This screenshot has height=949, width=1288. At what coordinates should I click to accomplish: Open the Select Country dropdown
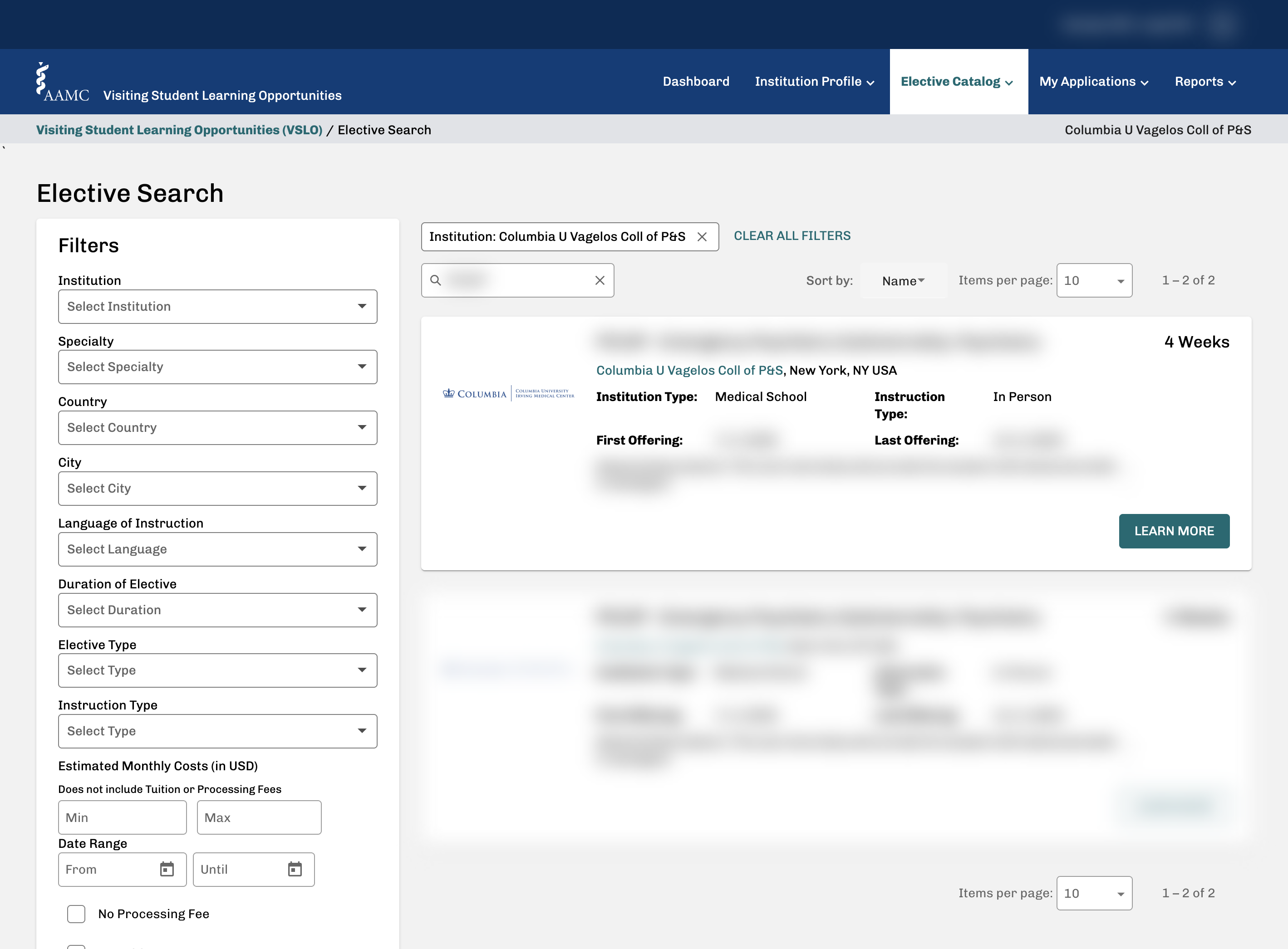217,427
